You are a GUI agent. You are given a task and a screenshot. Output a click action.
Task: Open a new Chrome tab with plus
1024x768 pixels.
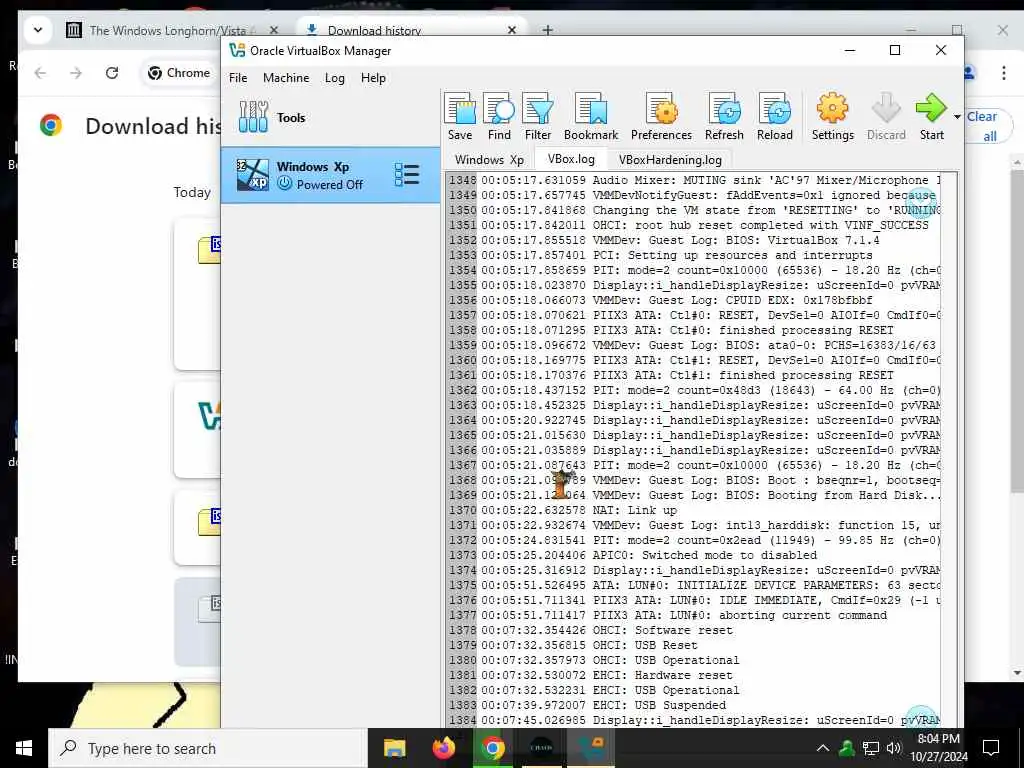[548, 30]
